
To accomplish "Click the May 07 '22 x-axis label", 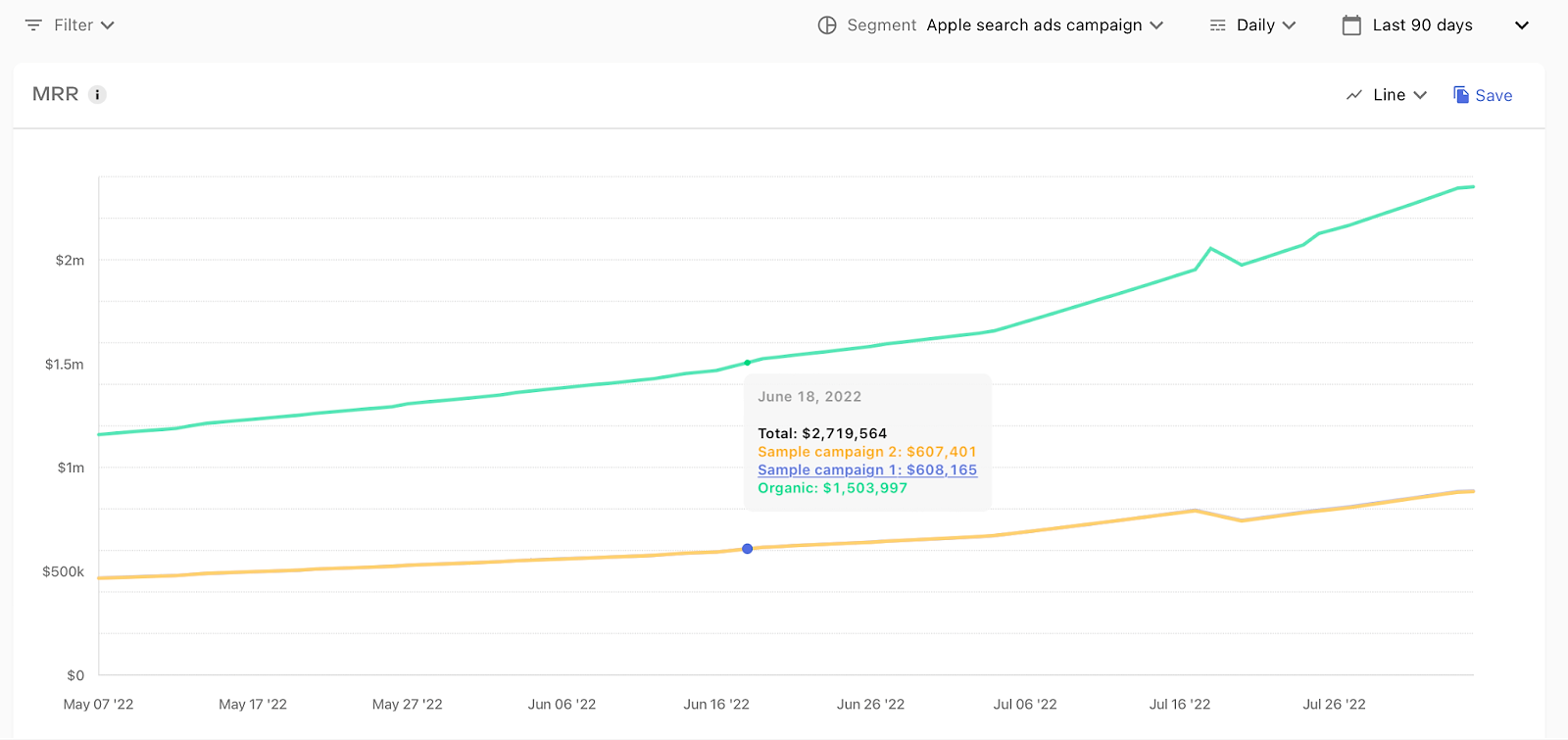I will pos(98,705).
